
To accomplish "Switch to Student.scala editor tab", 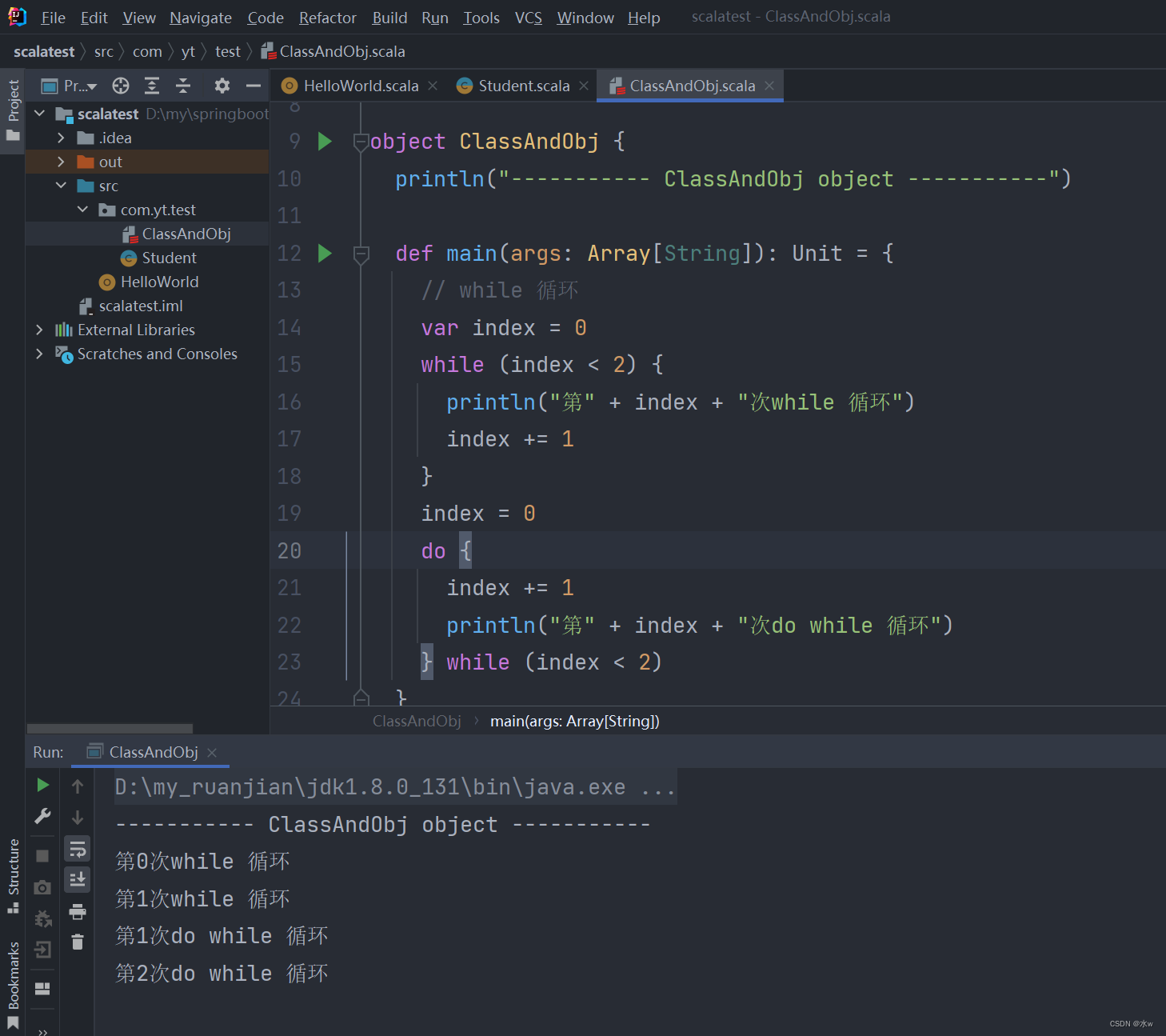I will [524, 86].
